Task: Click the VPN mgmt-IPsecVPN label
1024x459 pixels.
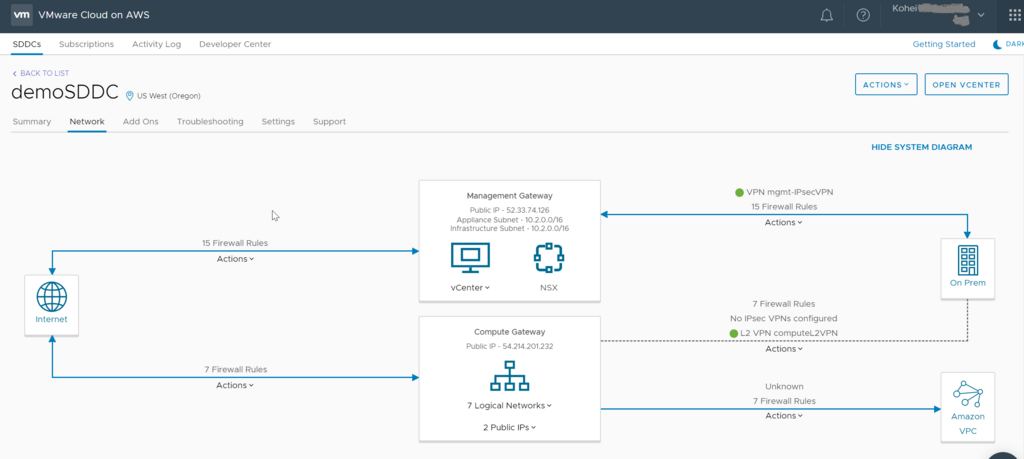Action: tap(790, 193)
